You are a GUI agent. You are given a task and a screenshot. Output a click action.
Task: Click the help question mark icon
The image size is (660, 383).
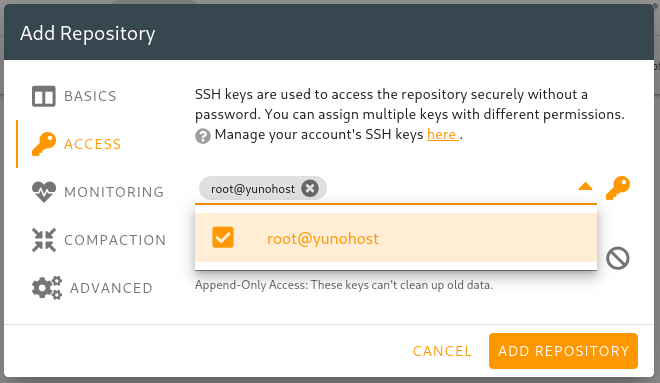click(x=202, y=136)
